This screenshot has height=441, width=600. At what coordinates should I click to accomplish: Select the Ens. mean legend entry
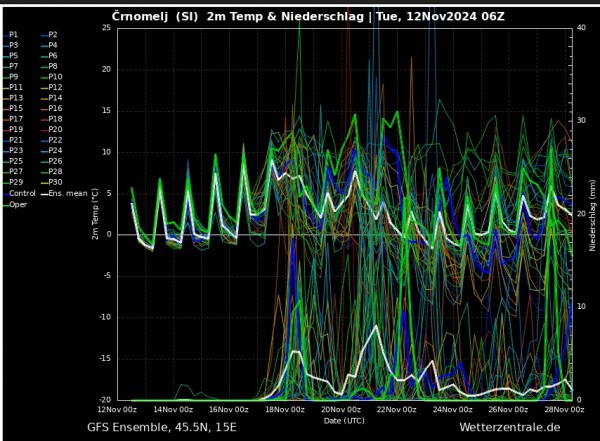(64, 193)
